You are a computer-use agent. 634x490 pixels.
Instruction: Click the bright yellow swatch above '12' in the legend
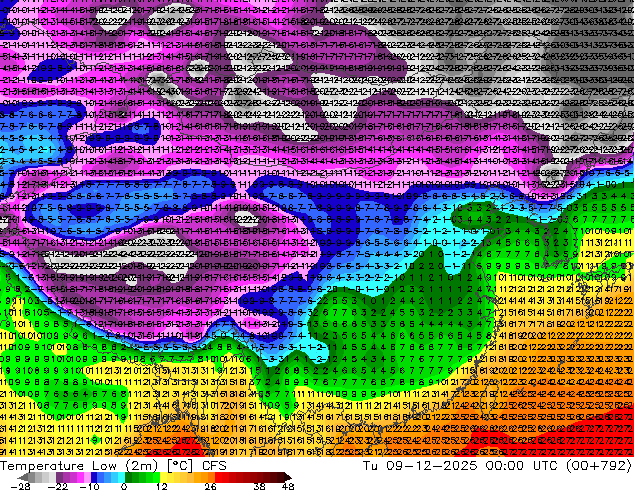pyautogui.click(x=163, y=477)
